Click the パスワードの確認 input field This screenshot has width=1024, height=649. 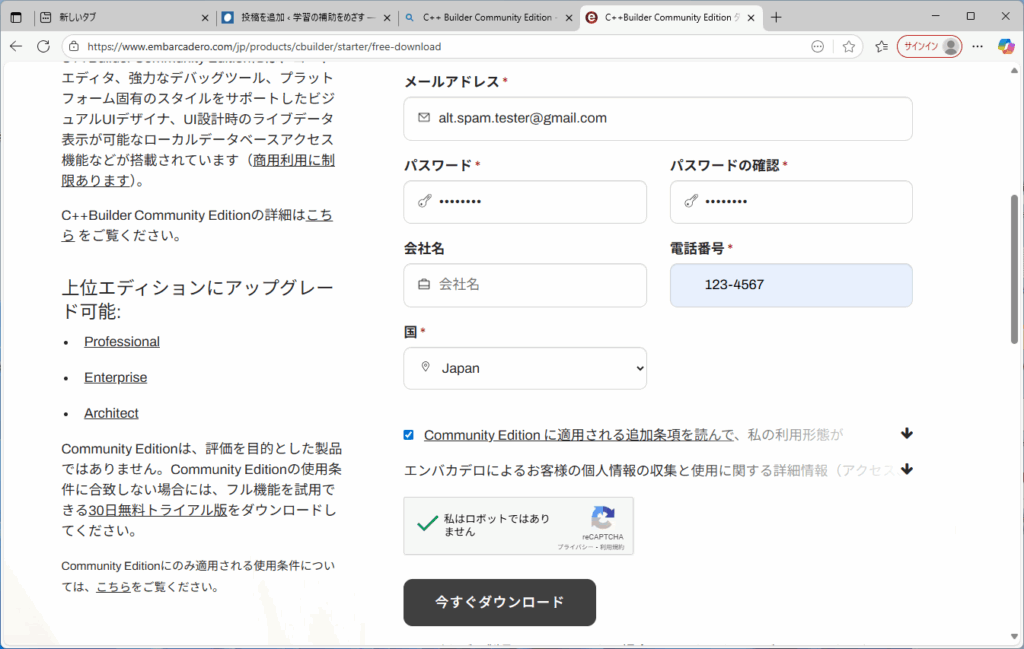(x=791, y=202)
